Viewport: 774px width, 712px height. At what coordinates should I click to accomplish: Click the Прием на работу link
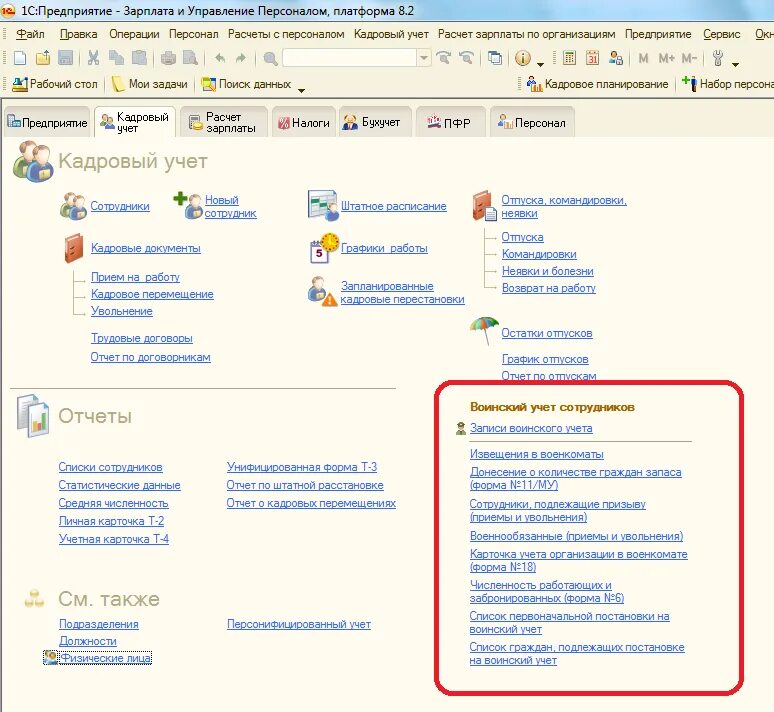135,277
